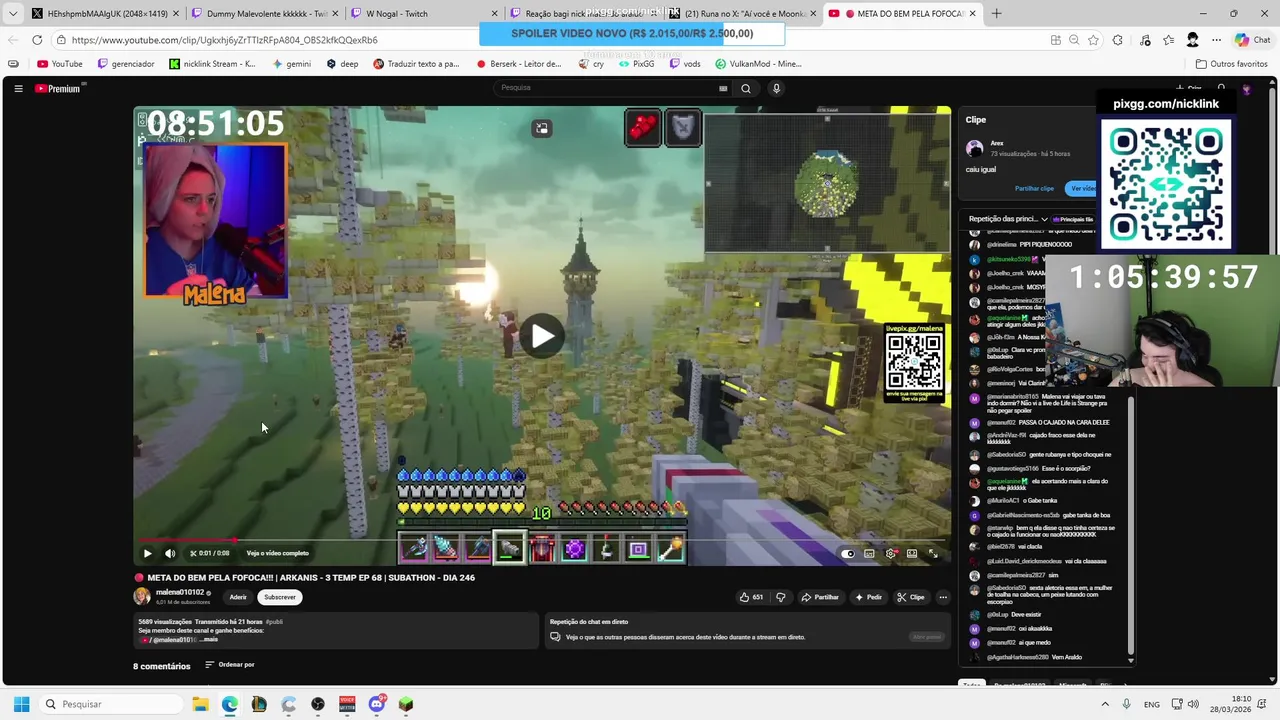Switch to the 'Reação bagi nick' tab
The image size is (1280, 720).
point(582,14)
